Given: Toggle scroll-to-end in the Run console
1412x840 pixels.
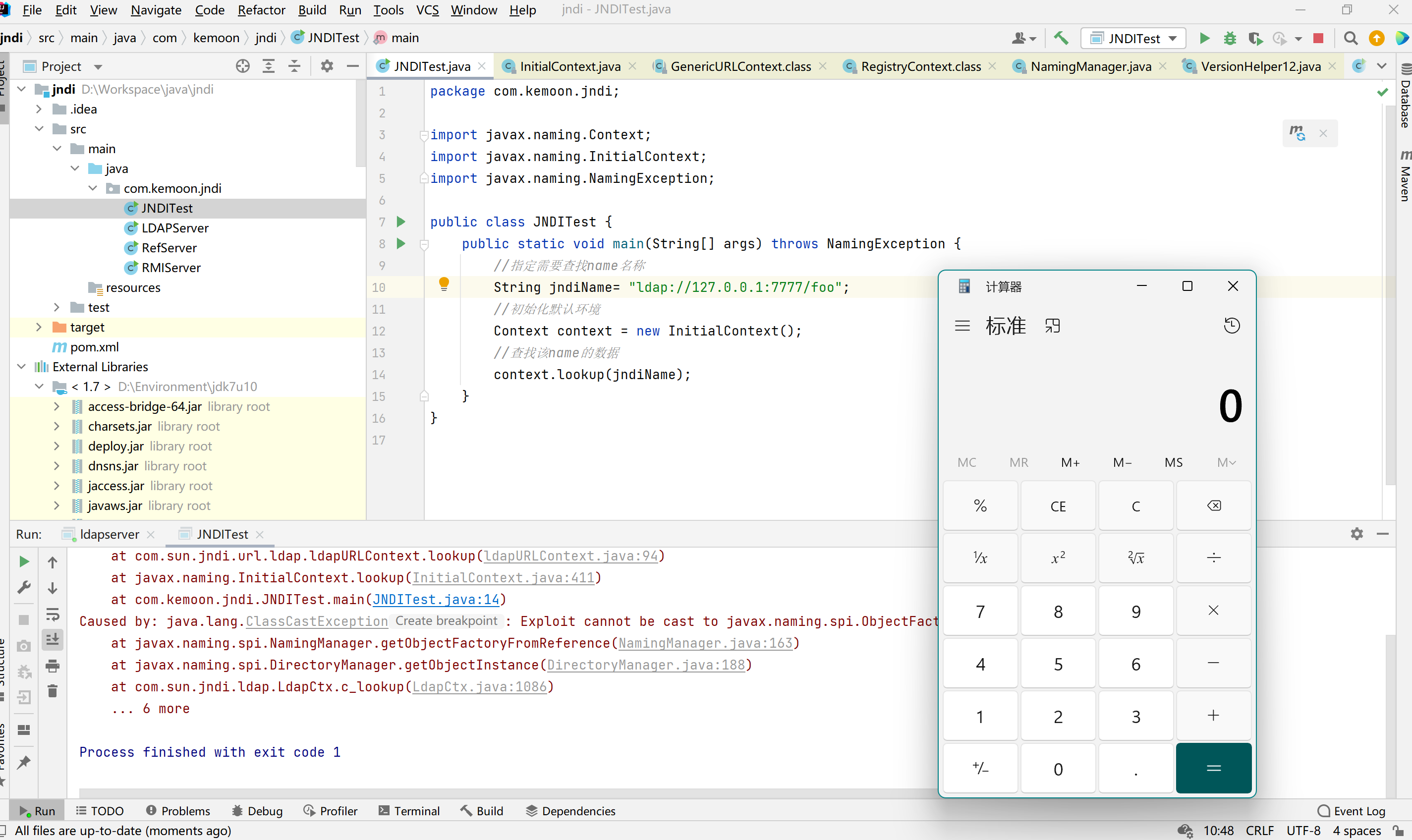Looking at the screenshot, I should pyautogui.click(x=53, y=640).
